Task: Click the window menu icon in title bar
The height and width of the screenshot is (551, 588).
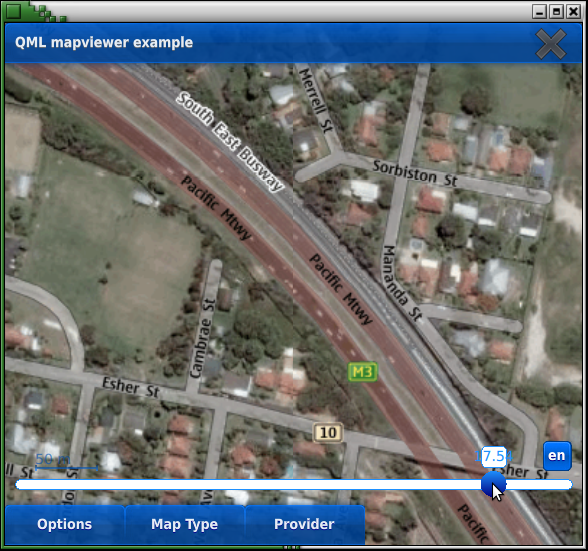Action: click(14, 11)
